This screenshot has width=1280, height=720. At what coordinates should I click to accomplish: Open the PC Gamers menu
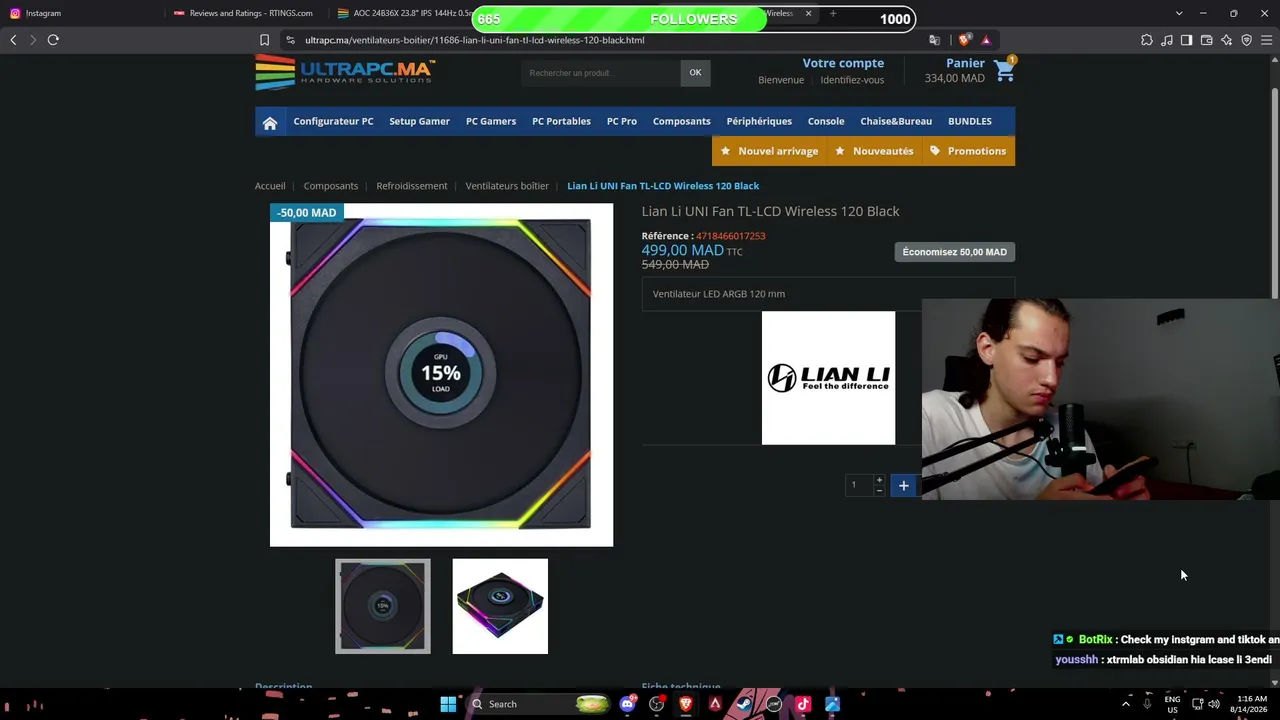[491, 122]
